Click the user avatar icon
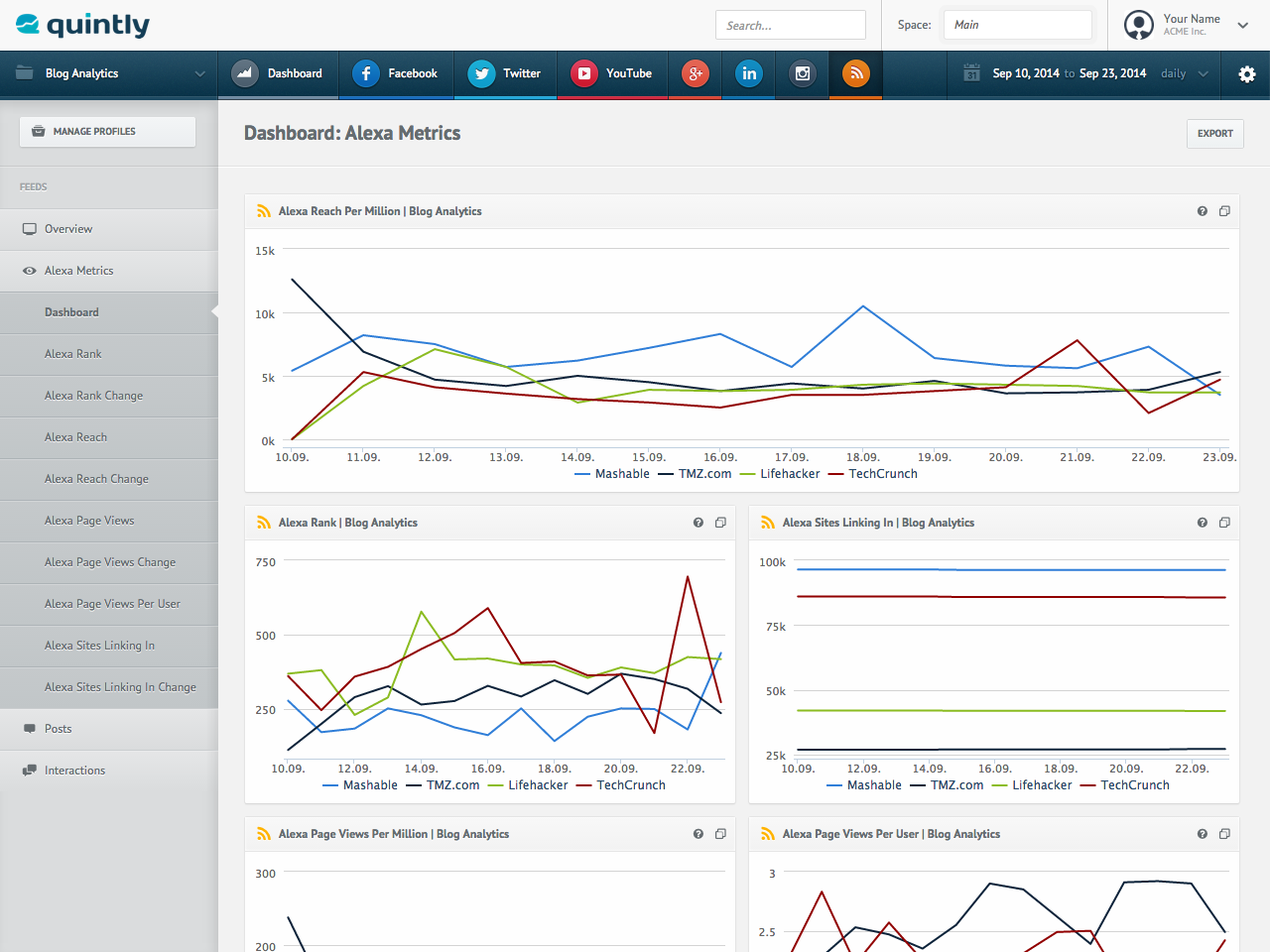Image resolution: width=1270 pixels, height=952 pixels. tap(1139, 25)
